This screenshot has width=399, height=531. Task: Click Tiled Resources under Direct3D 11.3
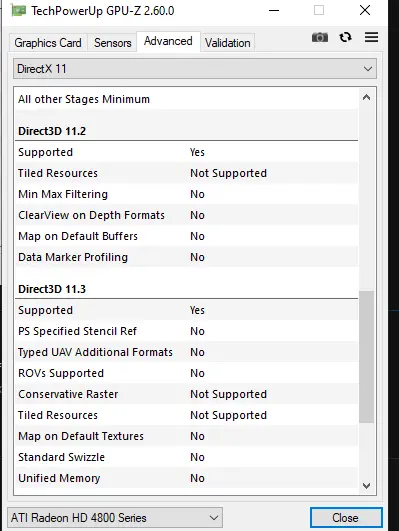tap(186, 415)
